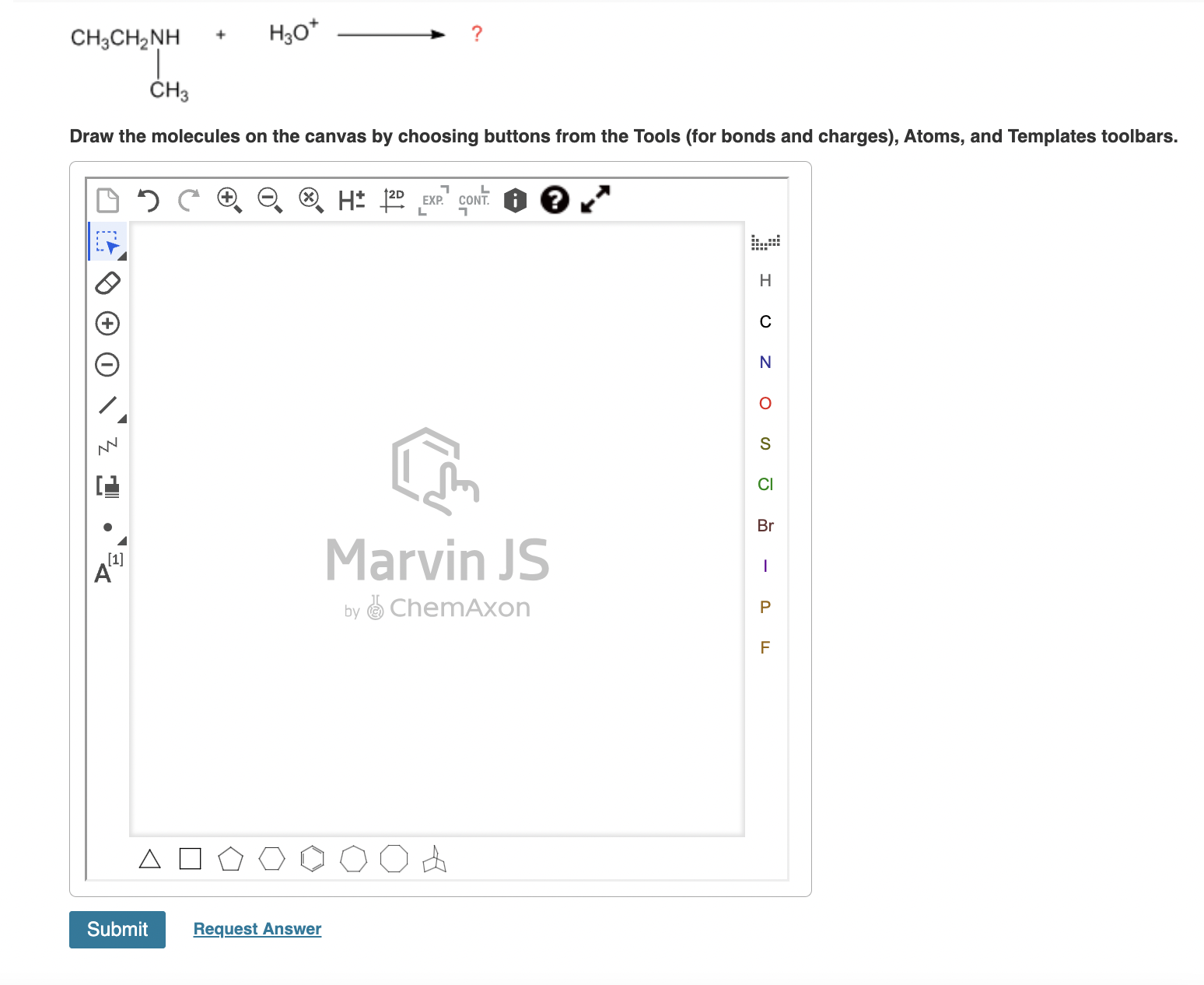The image size is (1204, 985).
Task: Clear canvas with the New document icon
Action: (107, 200)
